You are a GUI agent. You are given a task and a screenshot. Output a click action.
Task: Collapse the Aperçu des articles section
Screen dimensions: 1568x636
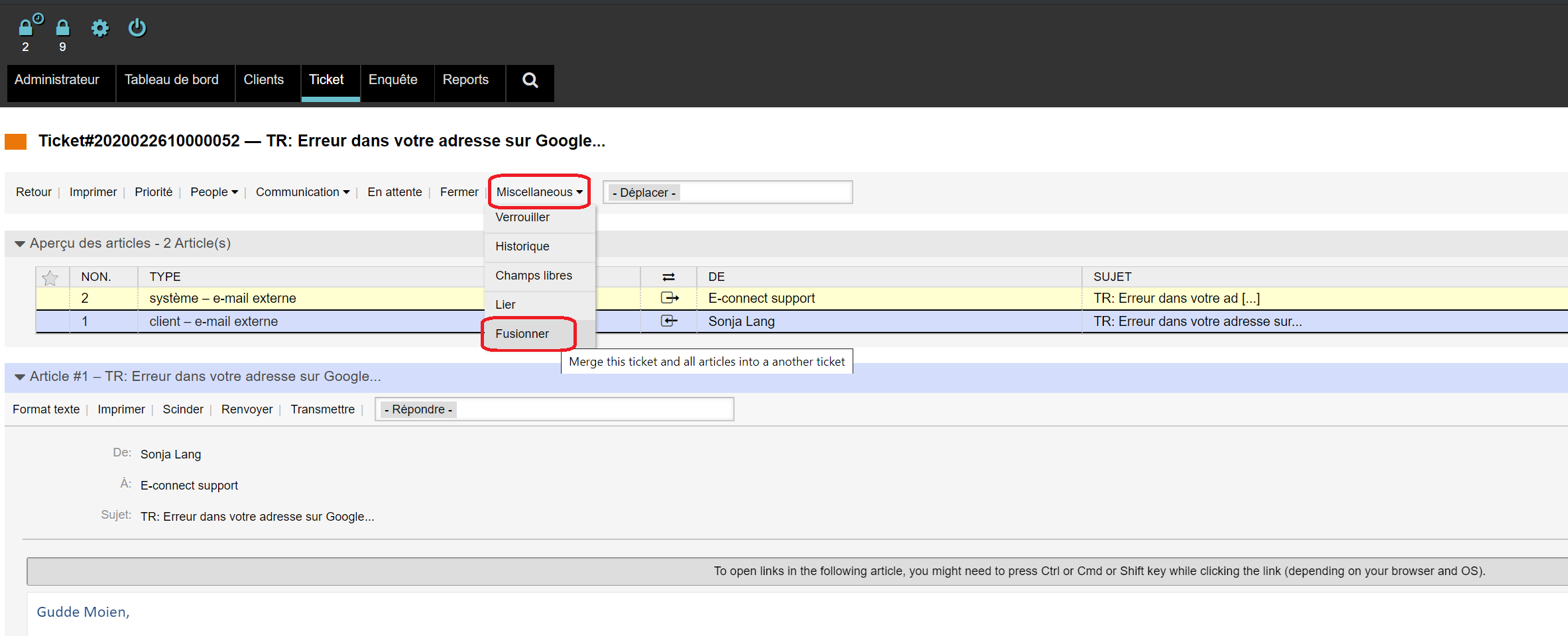point(20,244)
